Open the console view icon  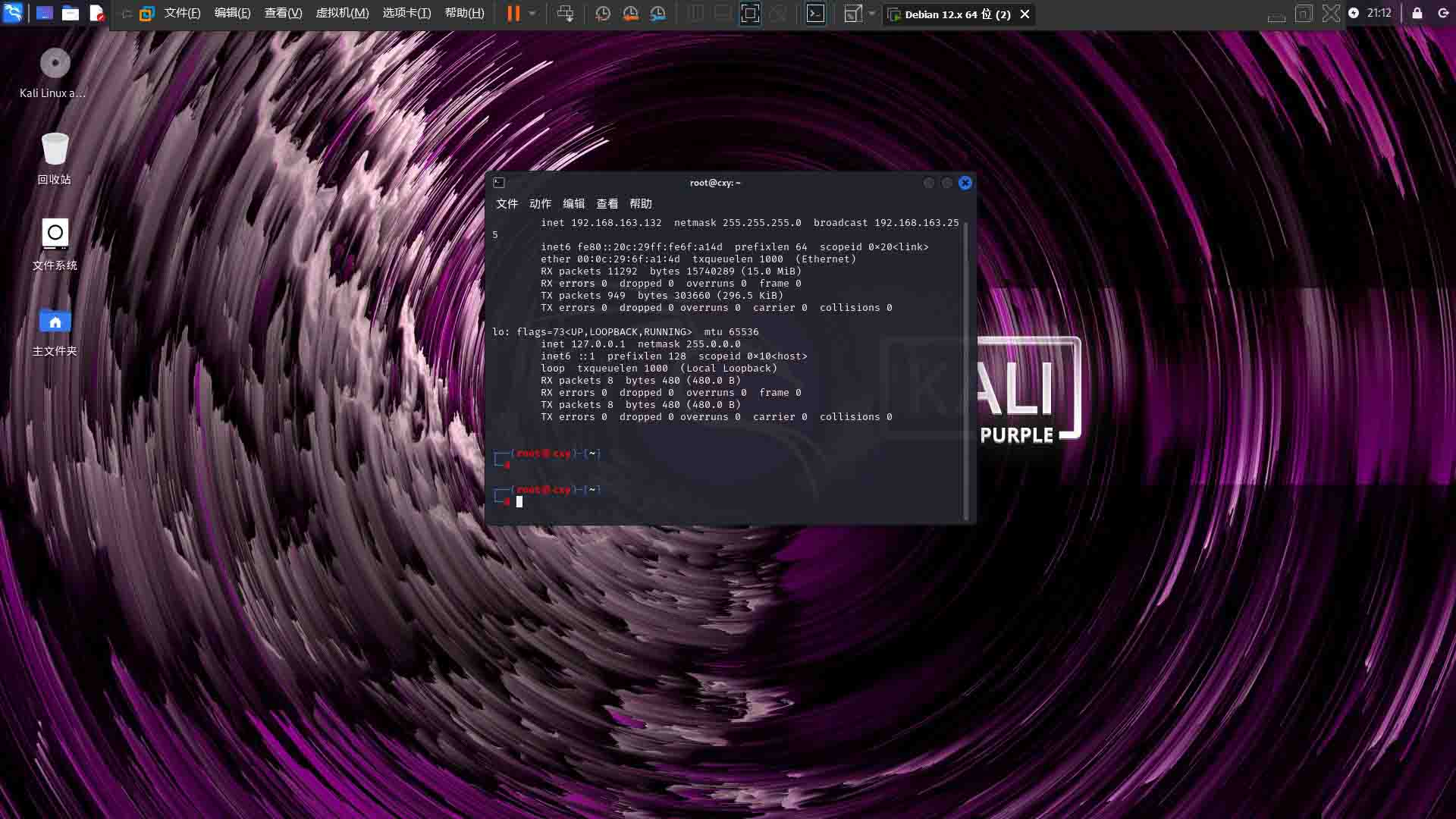coord(815,14)
